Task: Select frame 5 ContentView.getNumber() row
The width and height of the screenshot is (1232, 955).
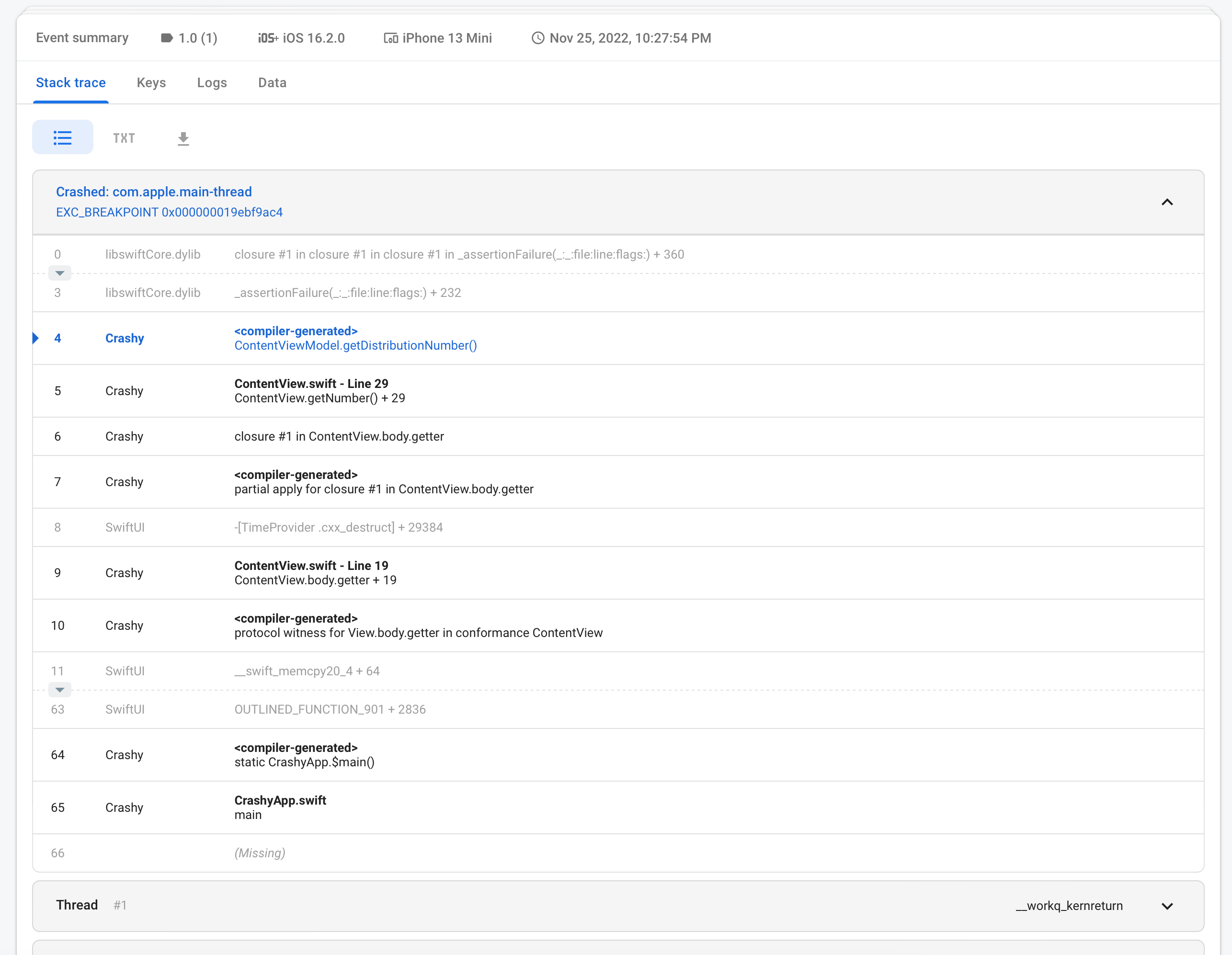Action: 319,391
